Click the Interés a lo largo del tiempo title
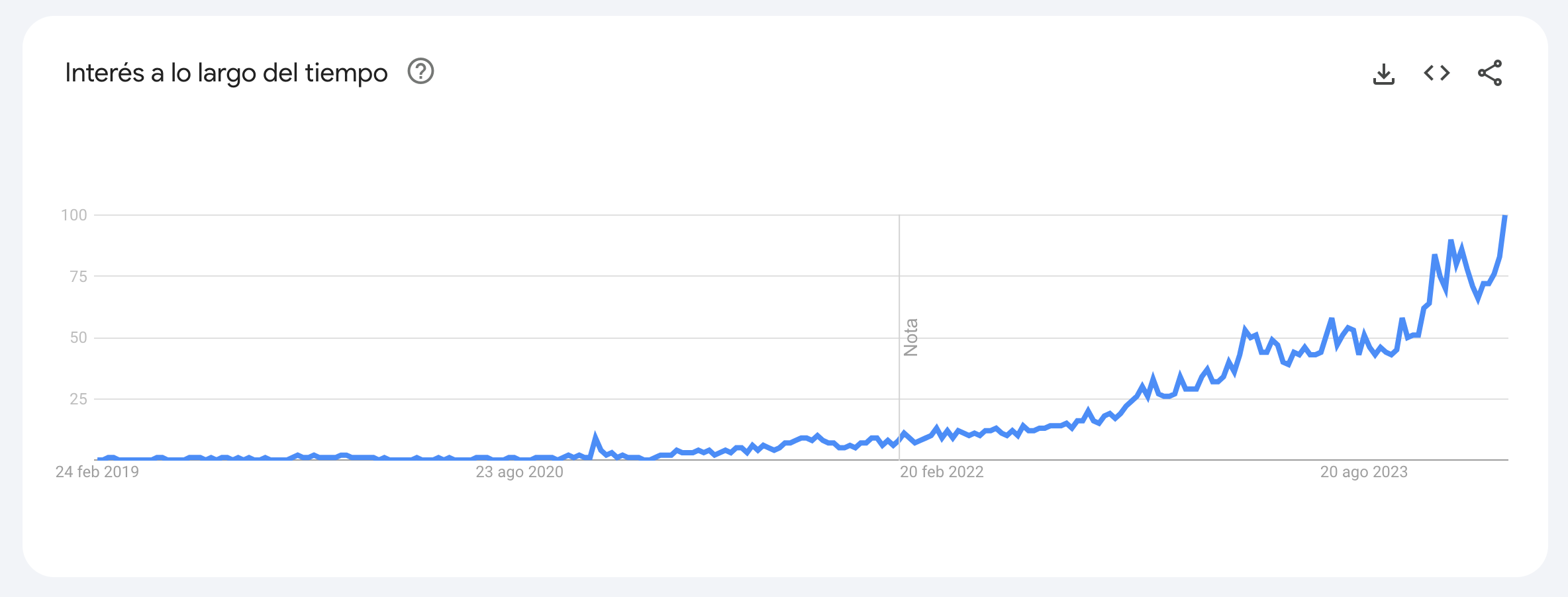The height and width of the screenshot is (597, 1568). point(226,73)
